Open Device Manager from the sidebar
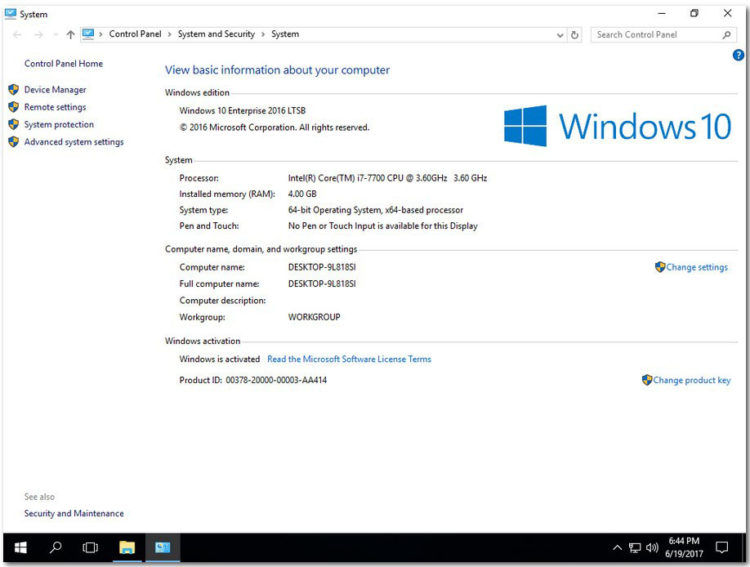Image resolution: width=750 pixels, height=567 pixels. (x=55, y=89)
